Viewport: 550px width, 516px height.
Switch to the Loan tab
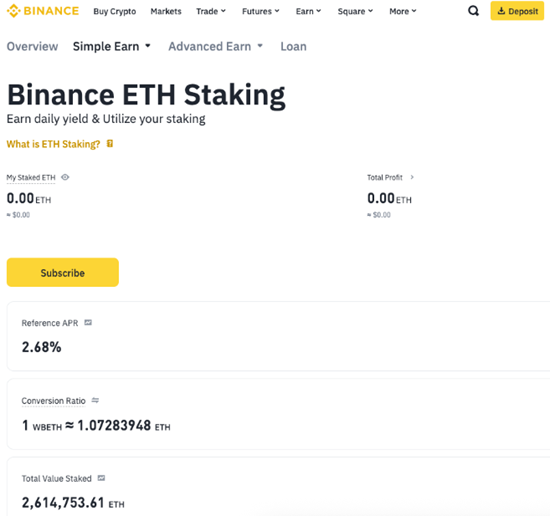tap(294, 46)
